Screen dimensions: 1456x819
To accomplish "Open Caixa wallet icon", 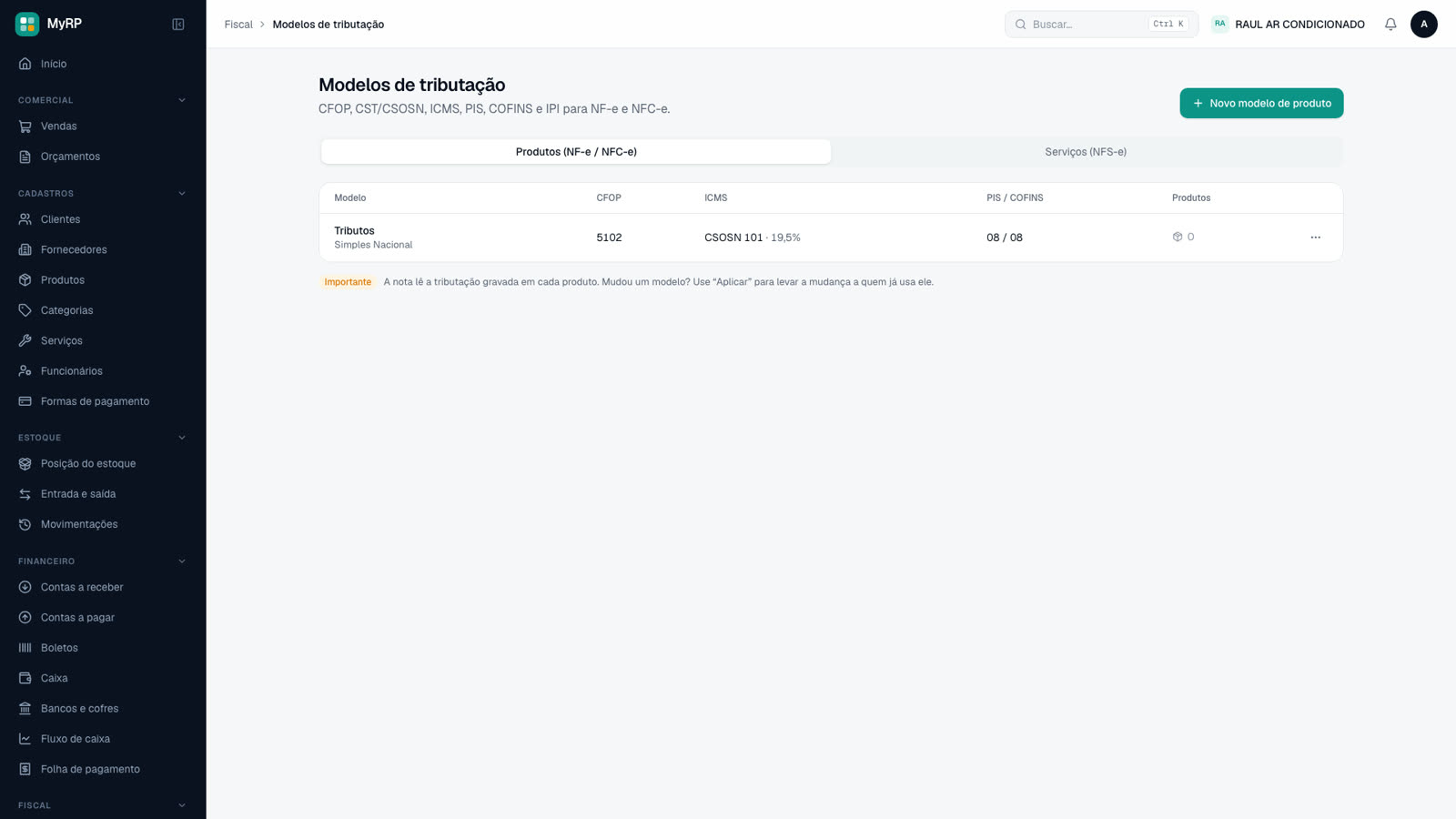I will [25, 678].
